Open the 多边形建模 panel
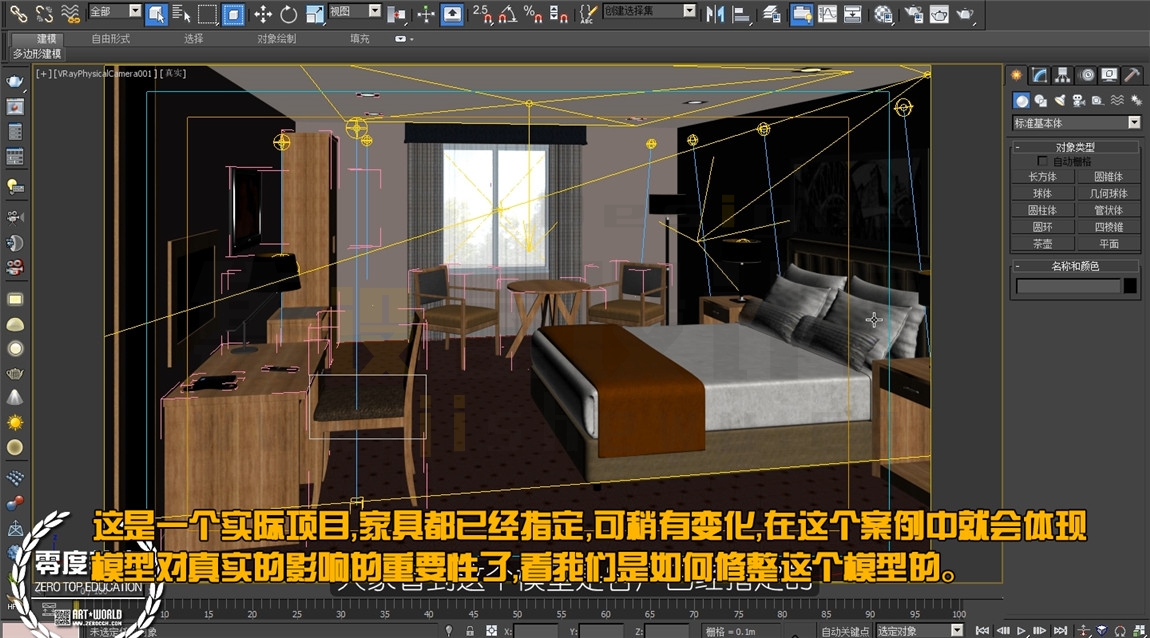 [37, 54]
